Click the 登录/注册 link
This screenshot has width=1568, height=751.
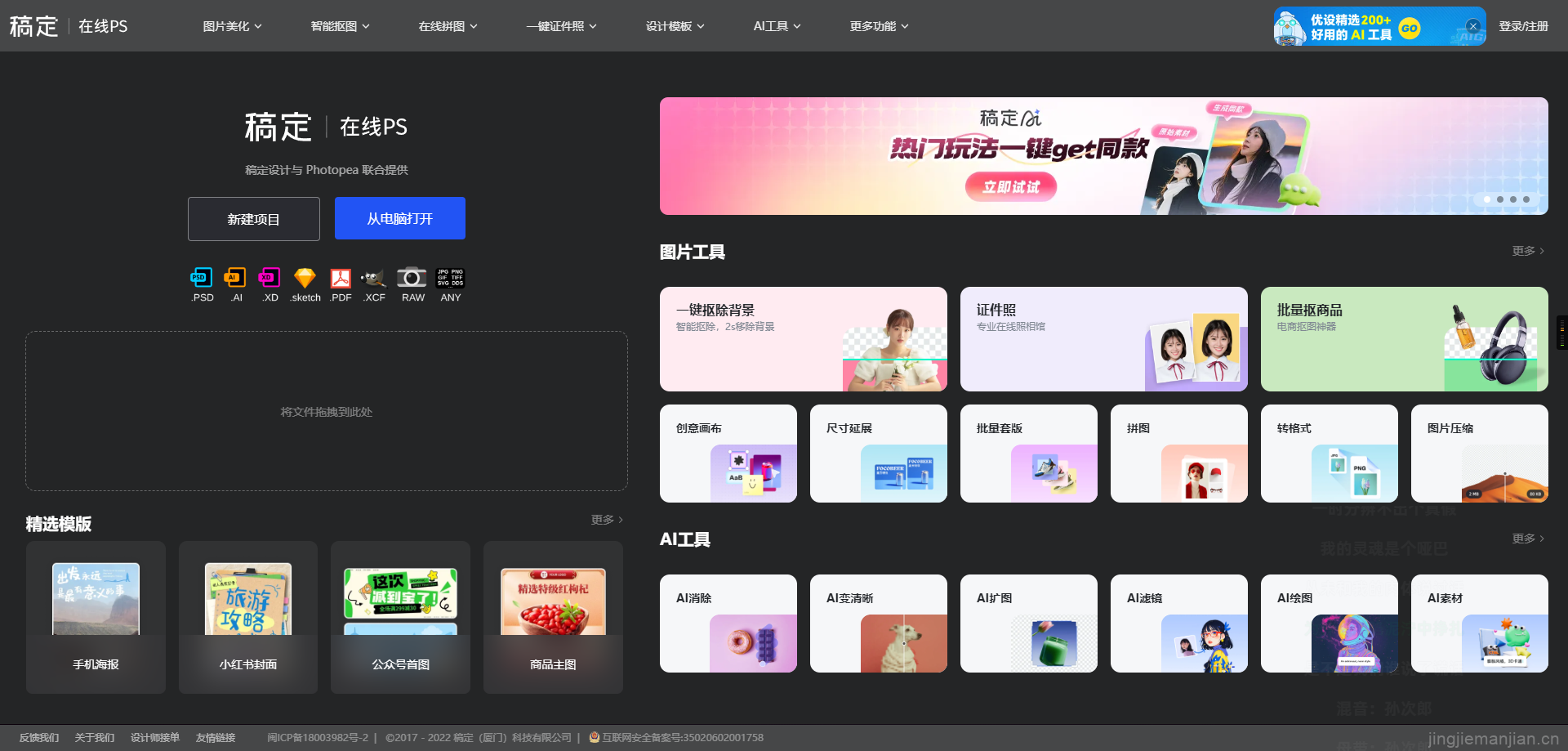tap(1523, 26)
